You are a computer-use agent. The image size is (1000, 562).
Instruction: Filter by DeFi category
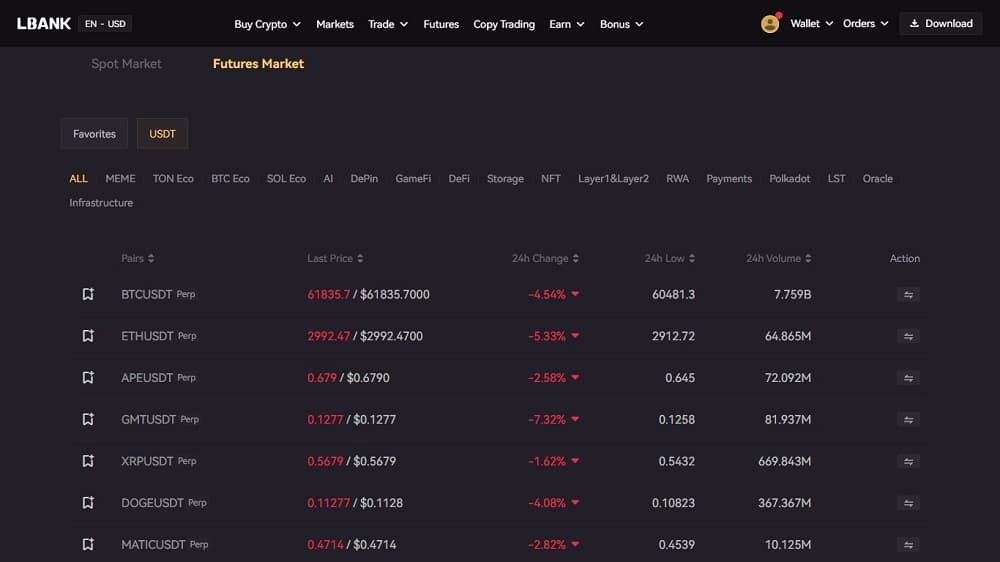pos(459,179)
